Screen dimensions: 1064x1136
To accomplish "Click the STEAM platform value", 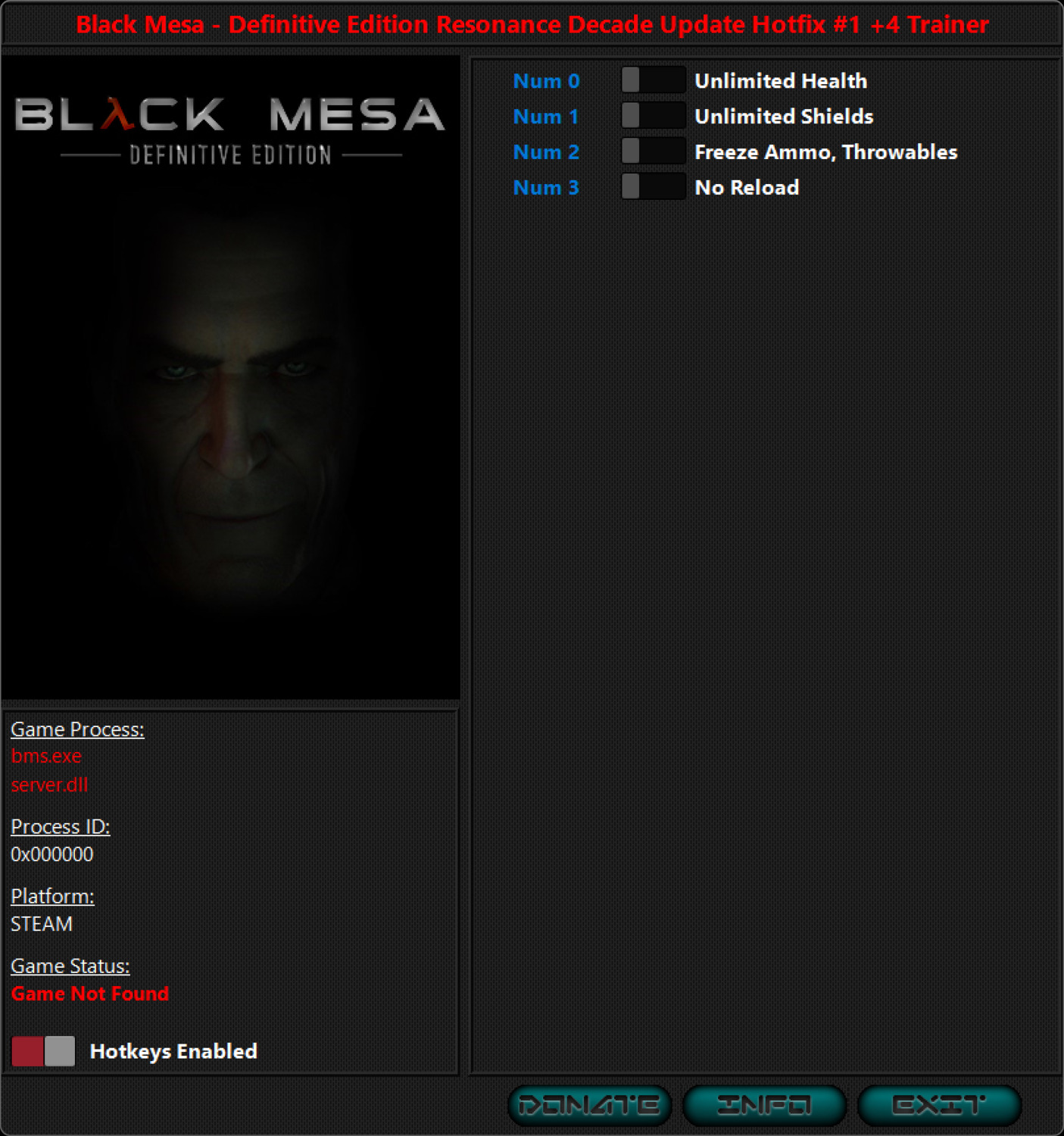I will (x=42, y=924).
